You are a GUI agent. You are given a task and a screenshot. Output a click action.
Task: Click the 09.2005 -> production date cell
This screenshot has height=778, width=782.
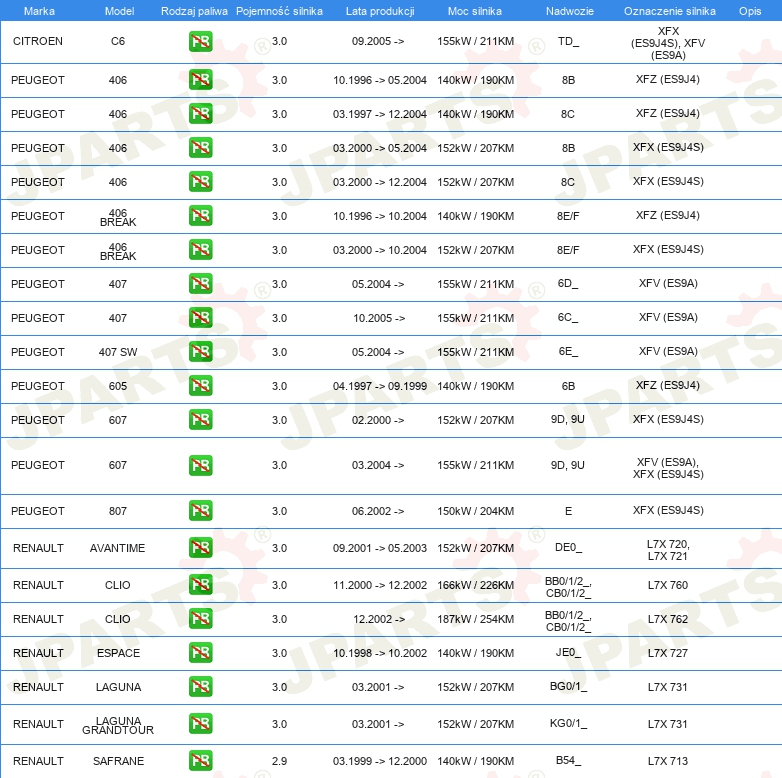(x=378, y=41)
